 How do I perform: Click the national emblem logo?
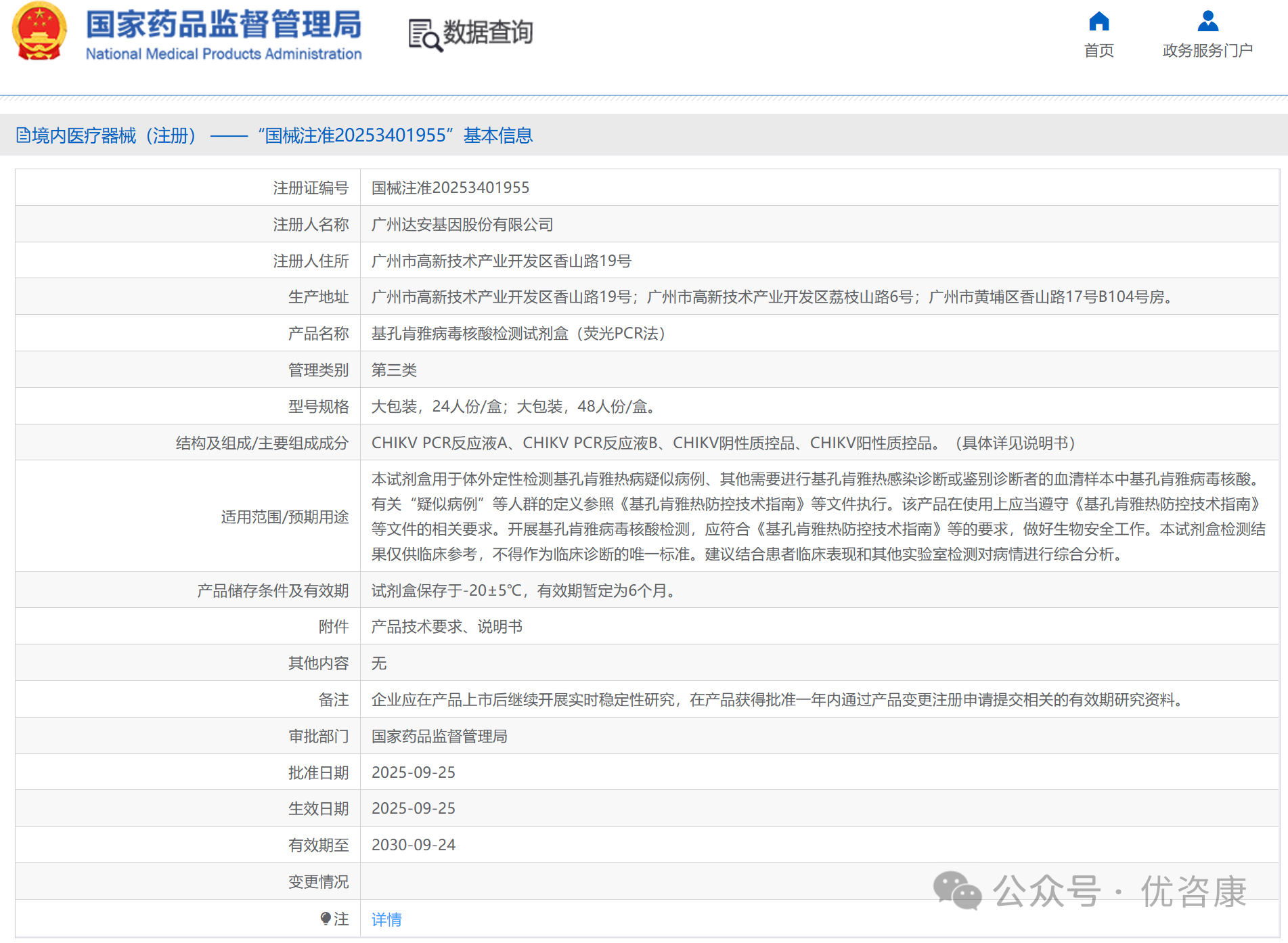pos(39,32)
